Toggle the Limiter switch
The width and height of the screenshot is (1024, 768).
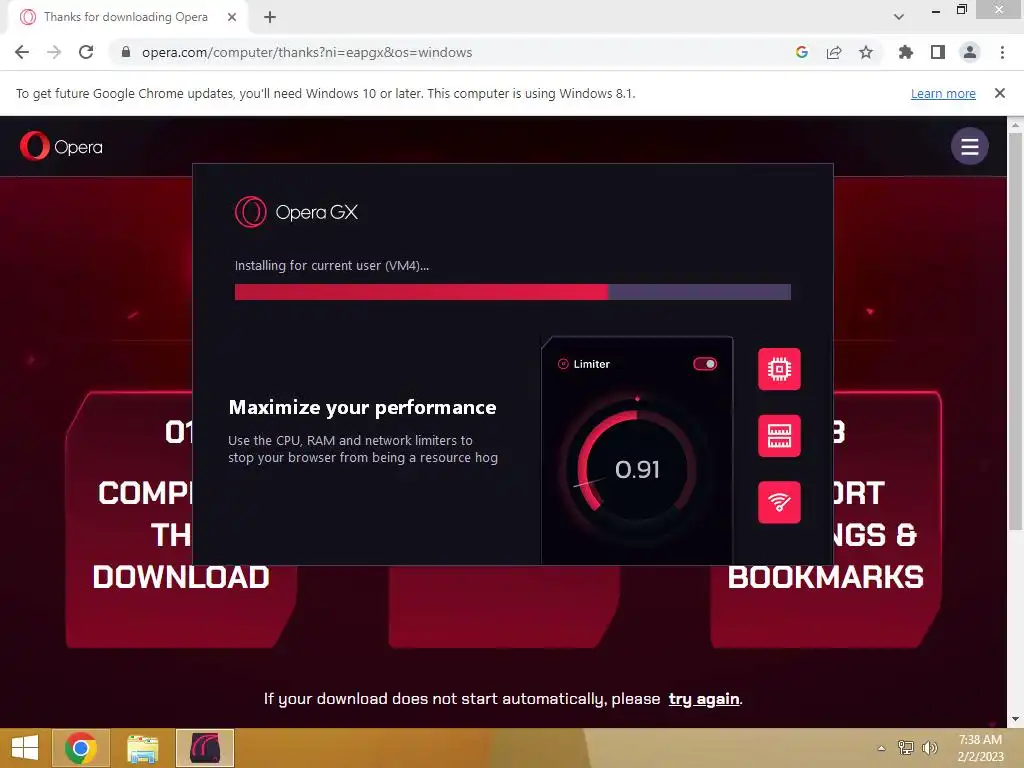click(x=705, y=364)
